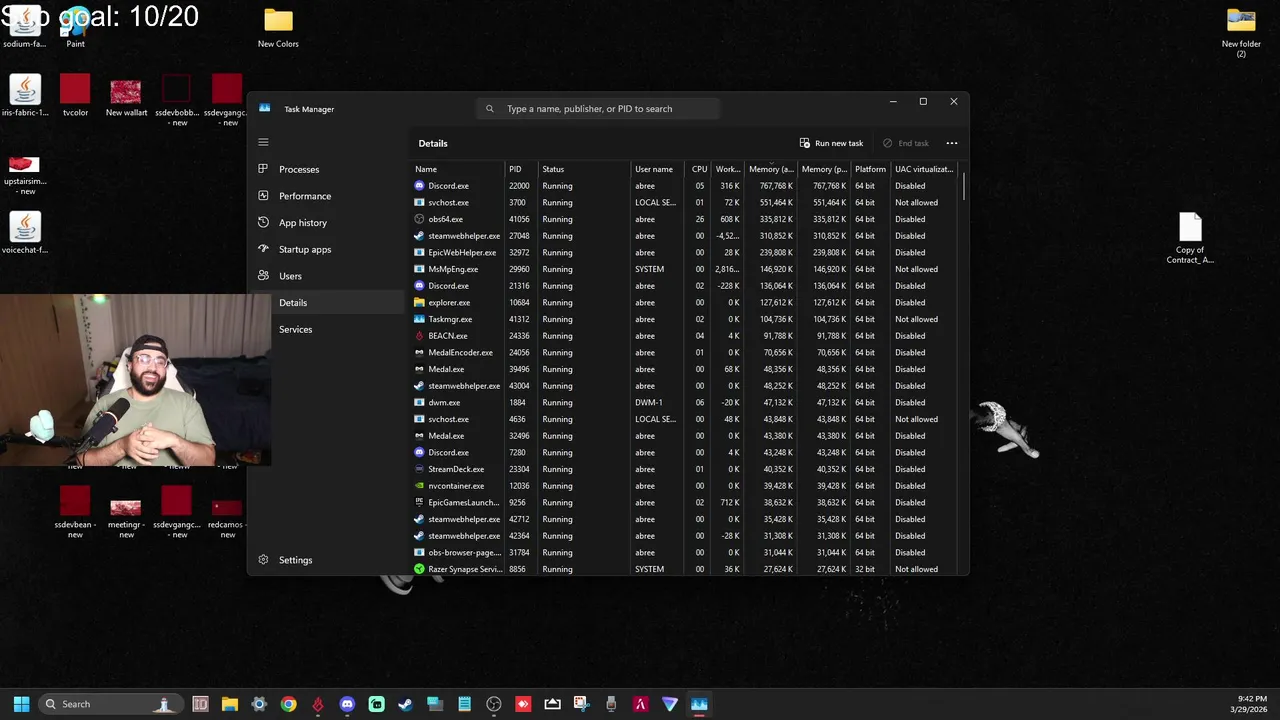Image resolution: width=1280 pixels, height=720 pixels.
Task: Click the MsMpEng.exe process icon
Action: pos(419,269)
